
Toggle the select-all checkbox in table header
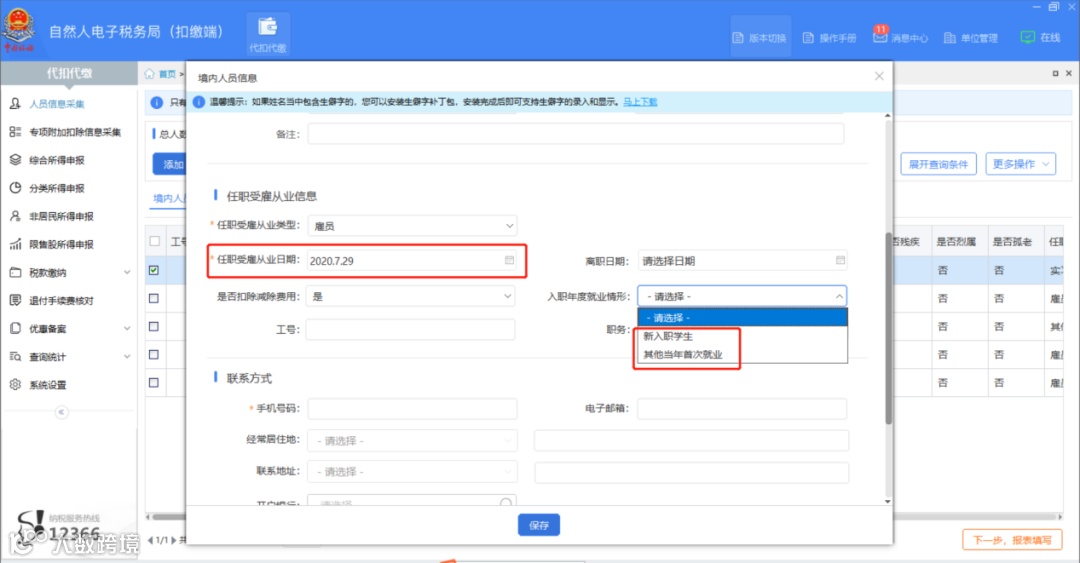[x=154, y=241]
